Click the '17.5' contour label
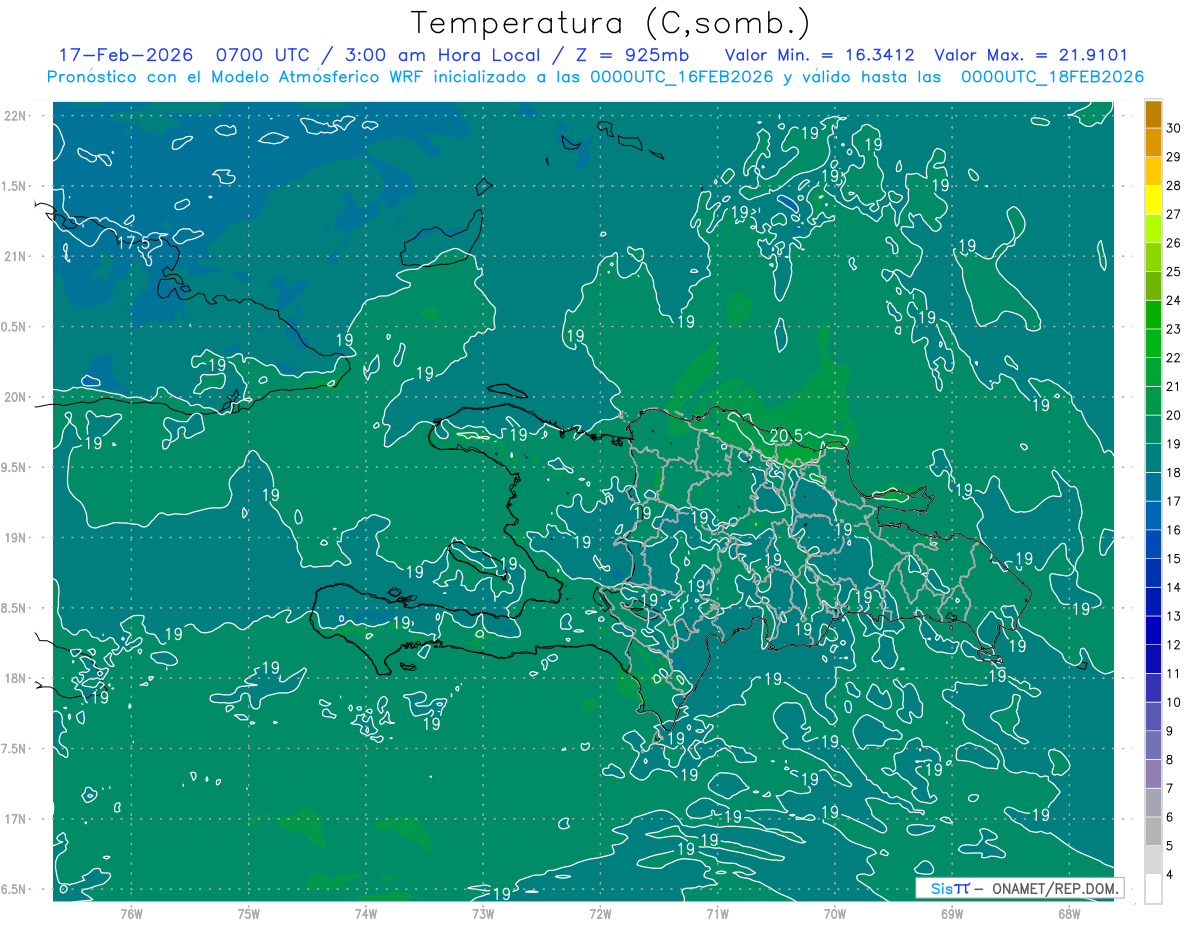 [x=133, y=243]
